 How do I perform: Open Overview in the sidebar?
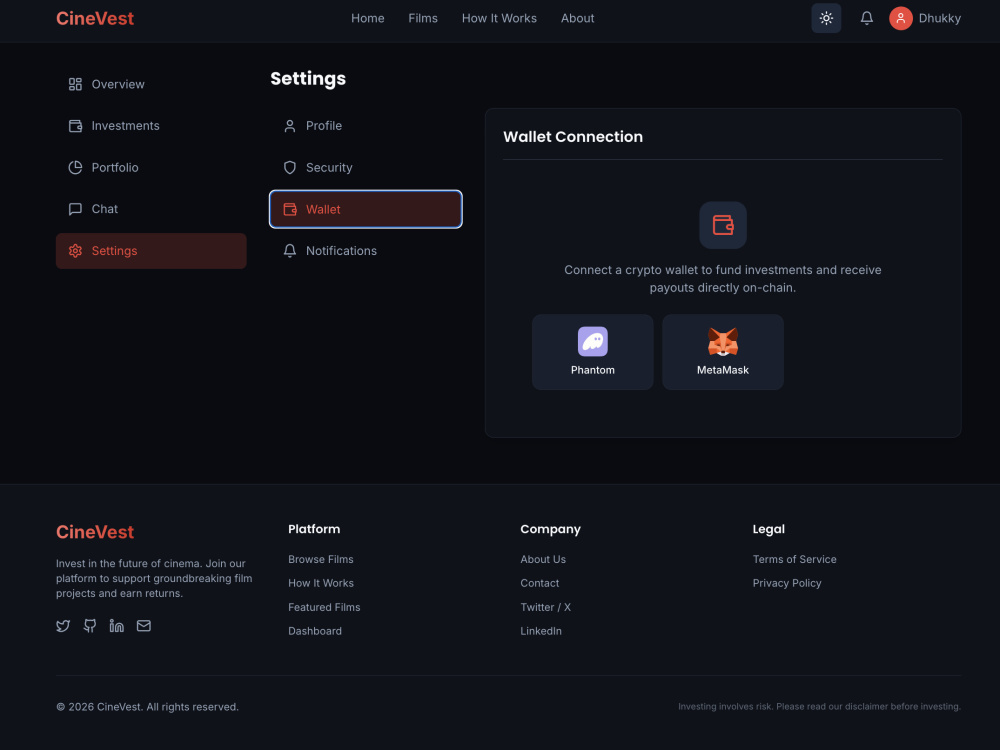151,84
